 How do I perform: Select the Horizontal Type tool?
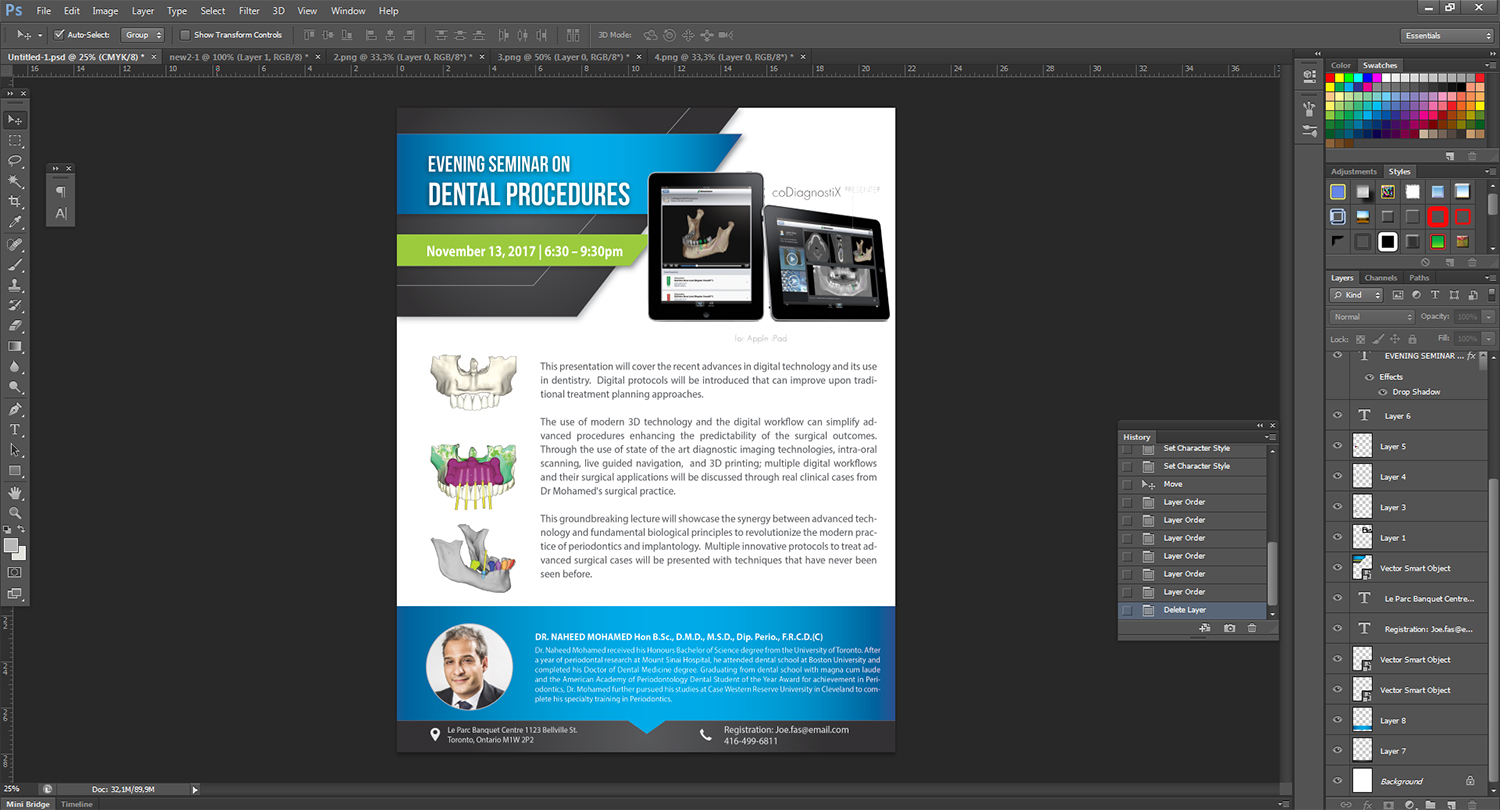click(x=15, y=430)
